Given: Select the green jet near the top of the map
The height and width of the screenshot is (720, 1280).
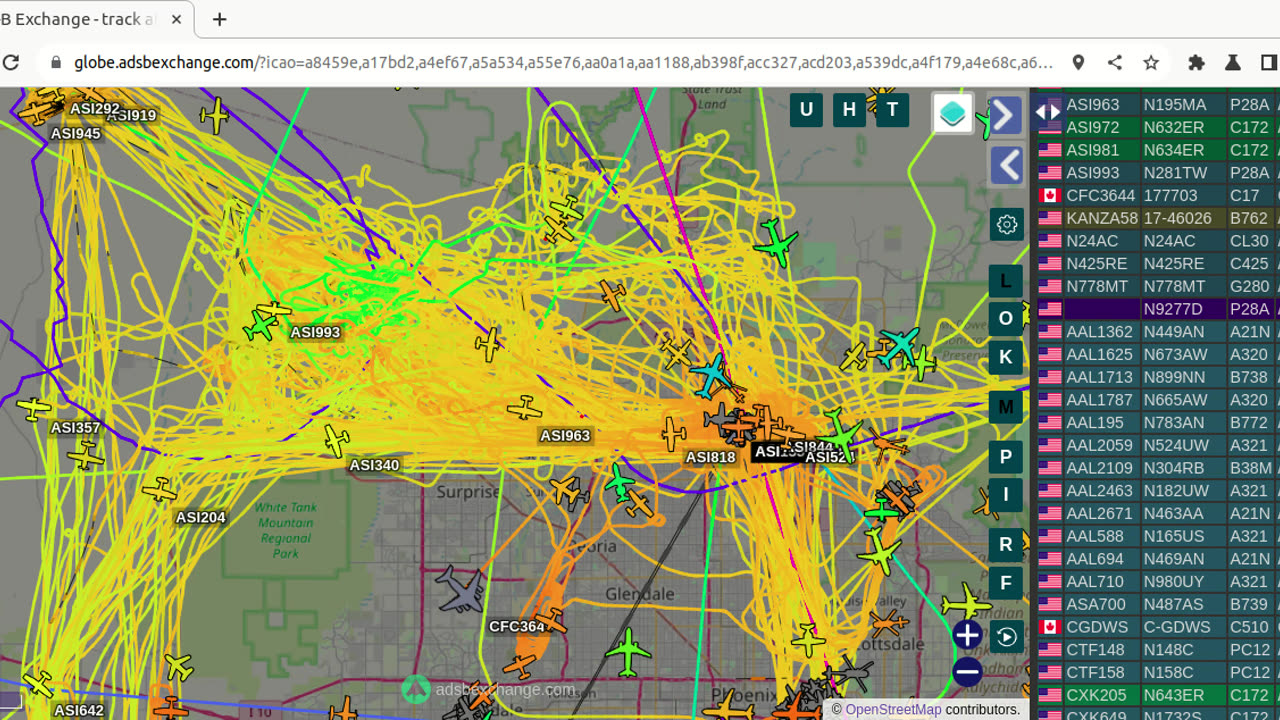Looking at the screenshot, I should click(x=776, y=241).
